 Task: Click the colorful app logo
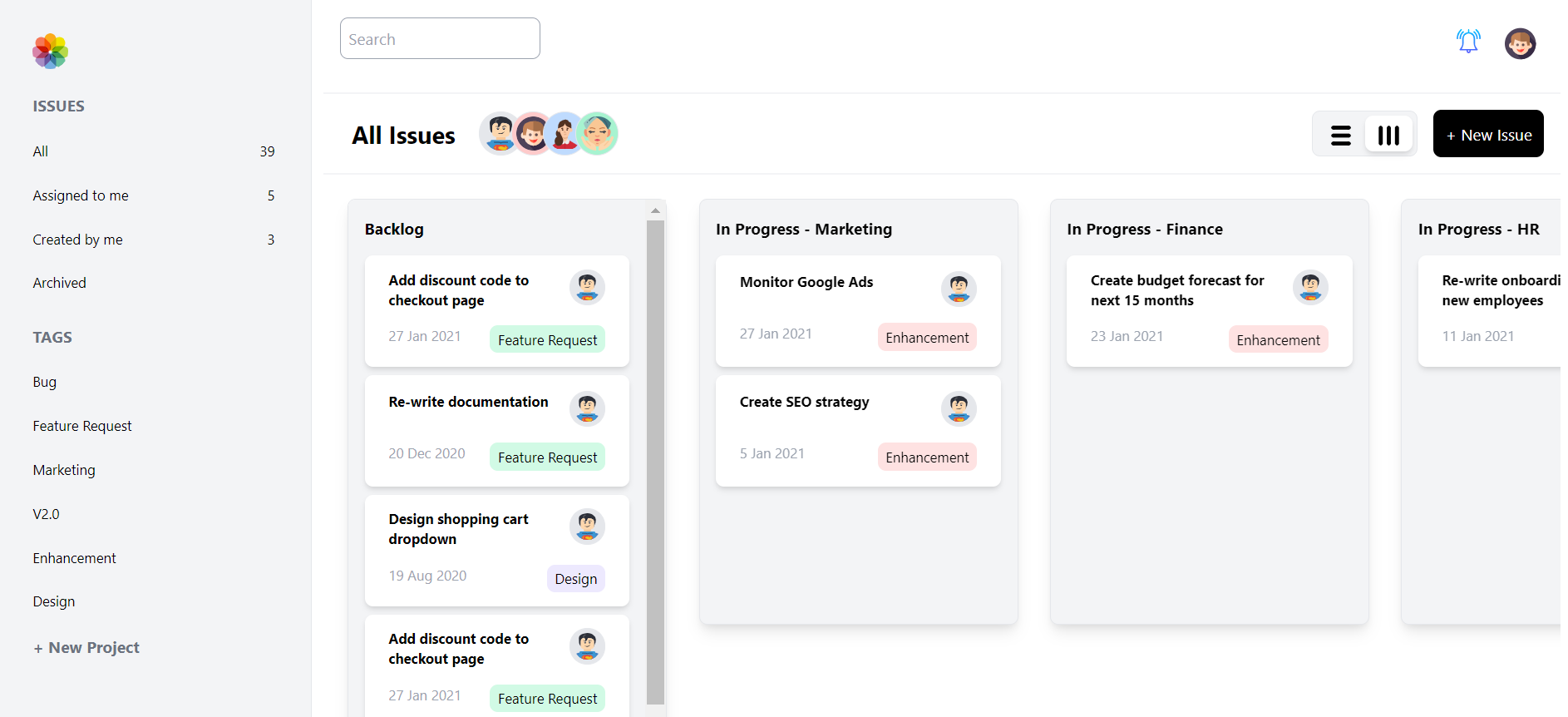coord(50,51)
